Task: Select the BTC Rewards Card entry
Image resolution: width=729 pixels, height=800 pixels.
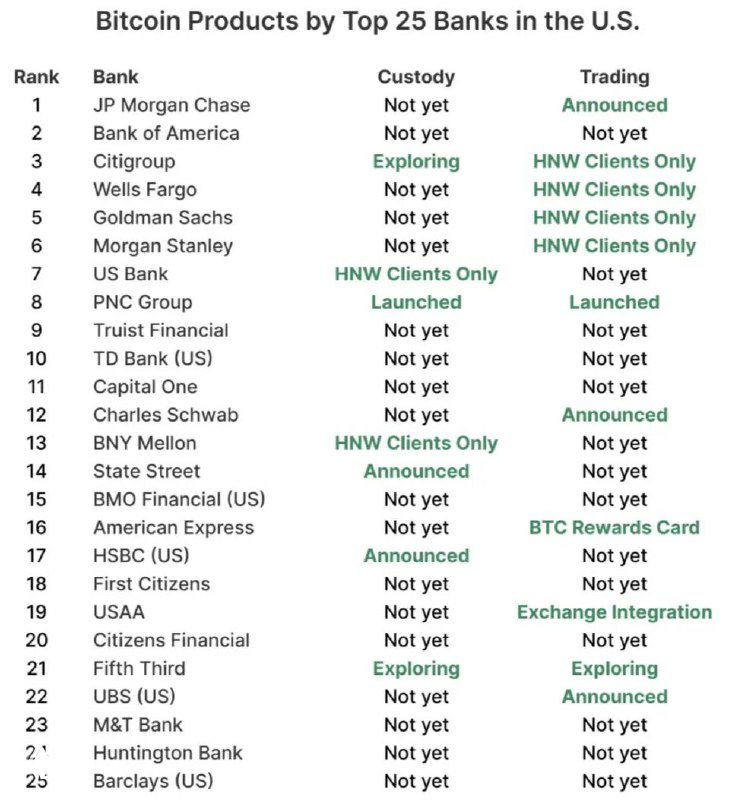Action: pyautogui.click(x=614, y=527)
